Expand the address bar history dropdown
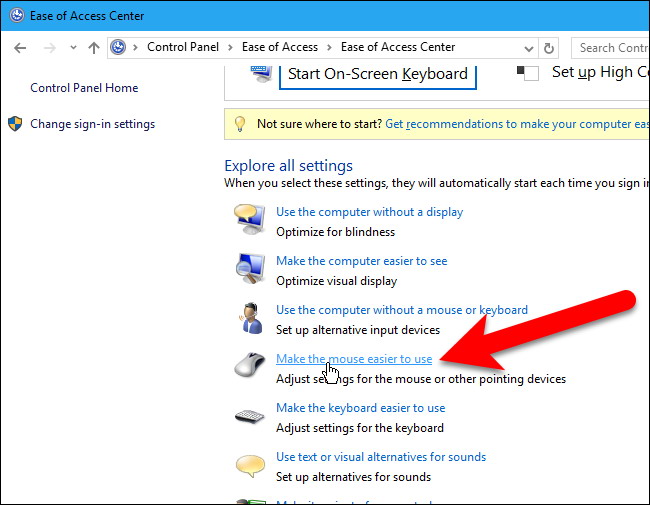The image size is (650, 505). pyautogui.click(x=527, y=48)
